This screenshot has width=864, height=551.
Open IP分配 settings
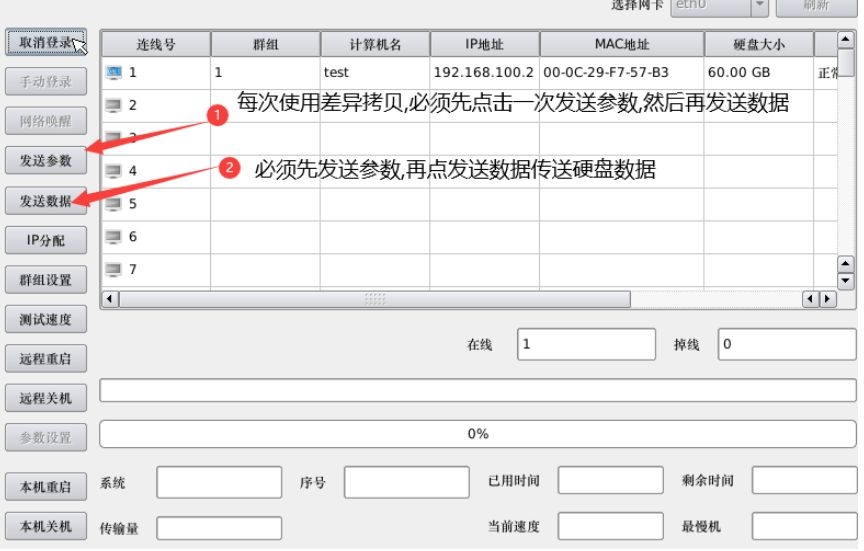45,241
